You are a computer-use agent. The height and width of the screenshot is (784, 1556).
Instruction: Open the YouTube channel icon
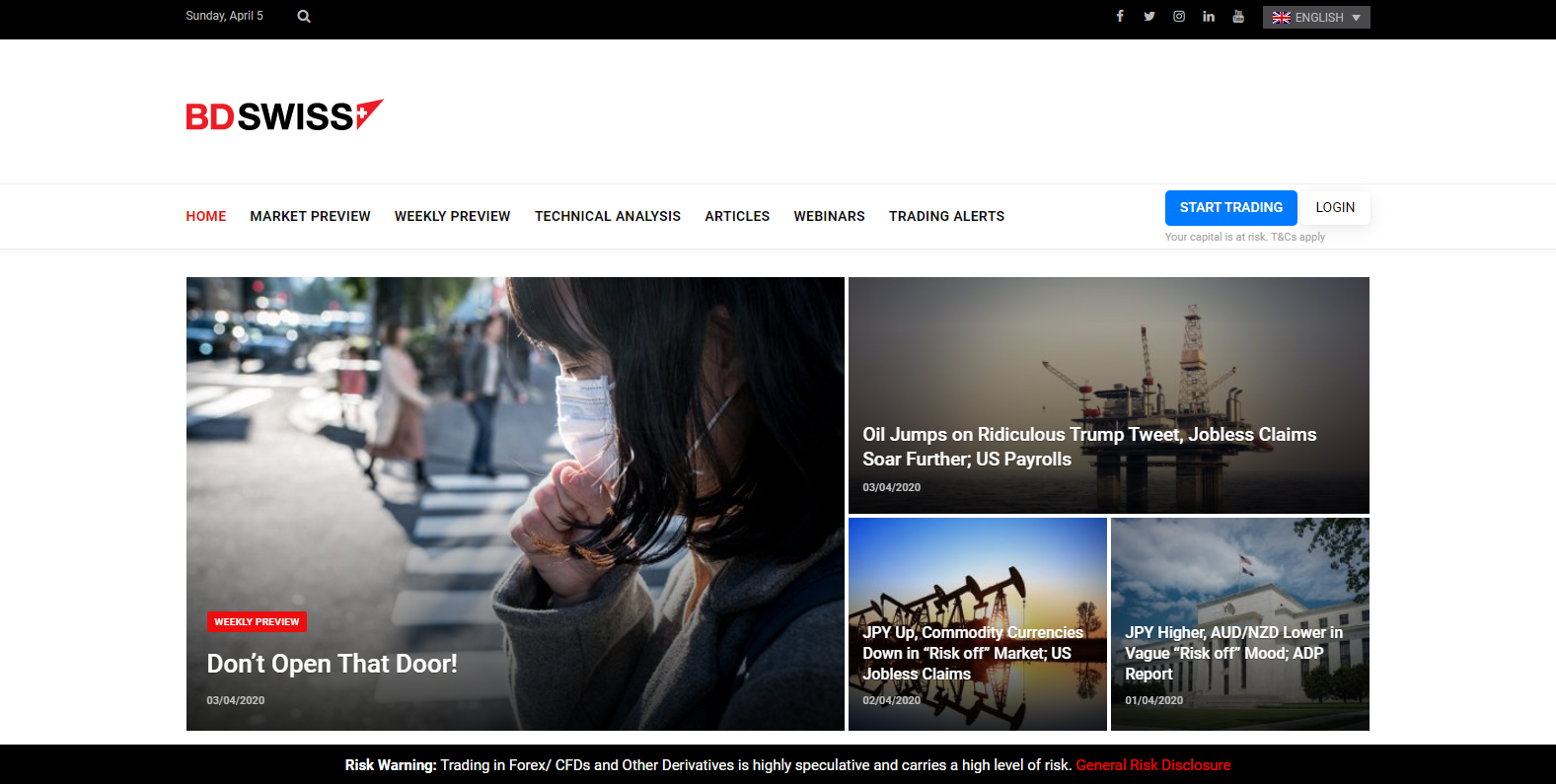point(1238,16)
